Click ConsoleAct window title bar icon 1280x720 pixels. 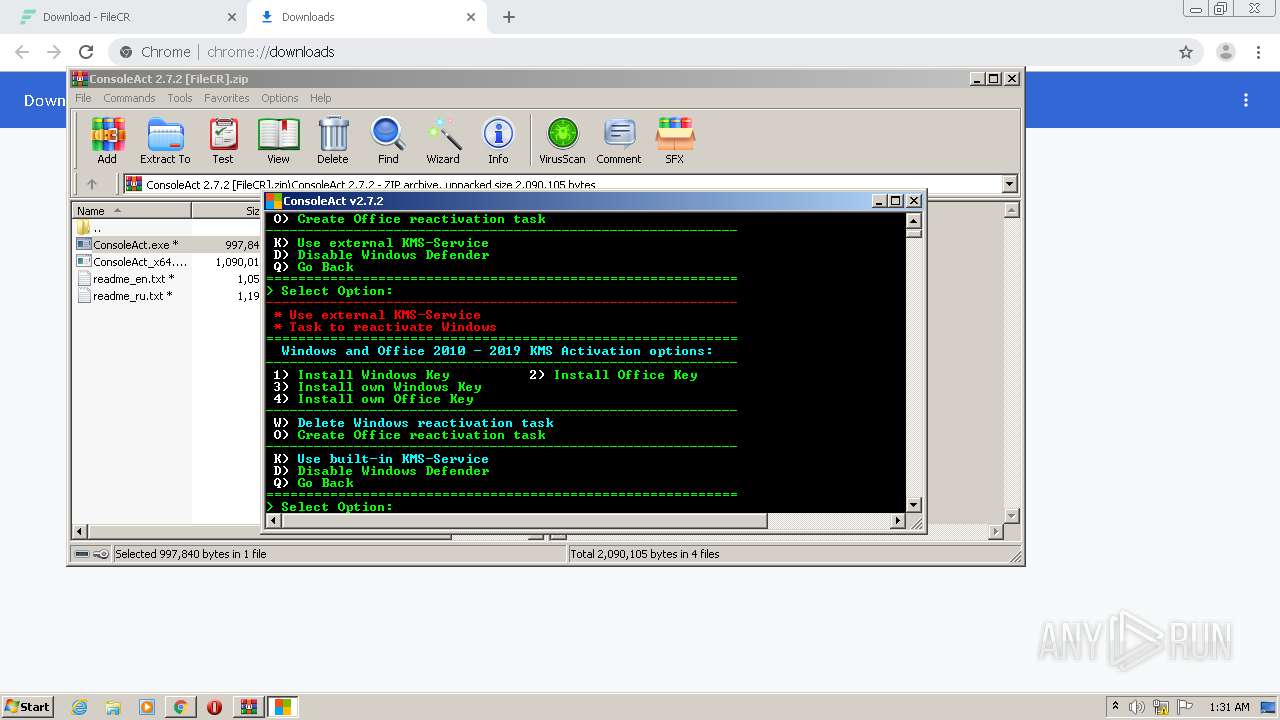pos(273,201)
